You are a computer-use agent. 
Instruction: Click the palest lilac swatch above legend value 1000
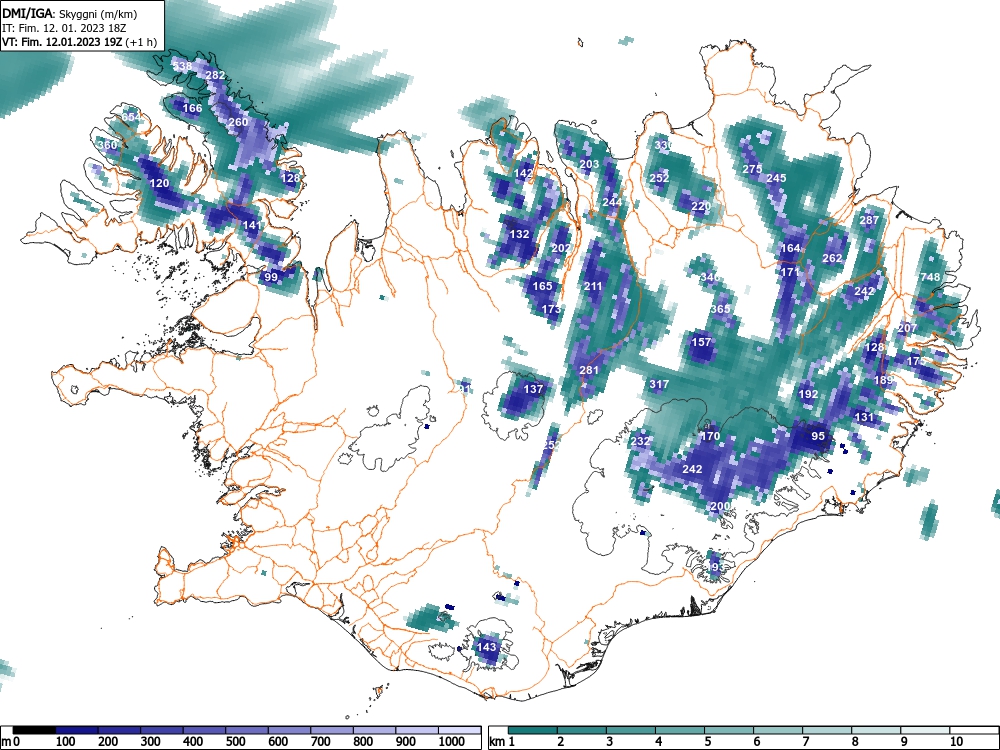tap(460, 730)
